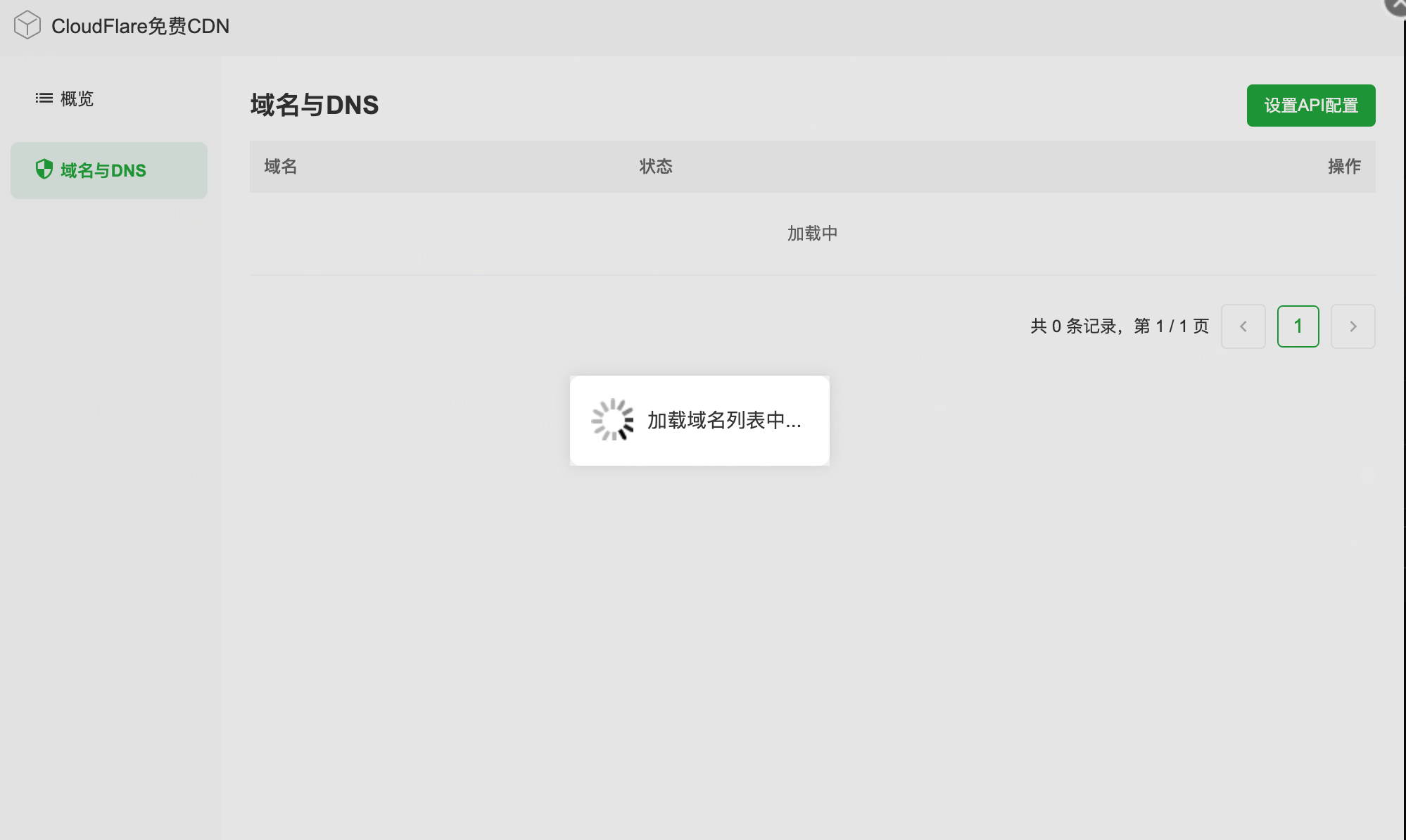Open the 概览 section in the sidebar
Screen dimensions: 1406x840
(x=76, y=98)
